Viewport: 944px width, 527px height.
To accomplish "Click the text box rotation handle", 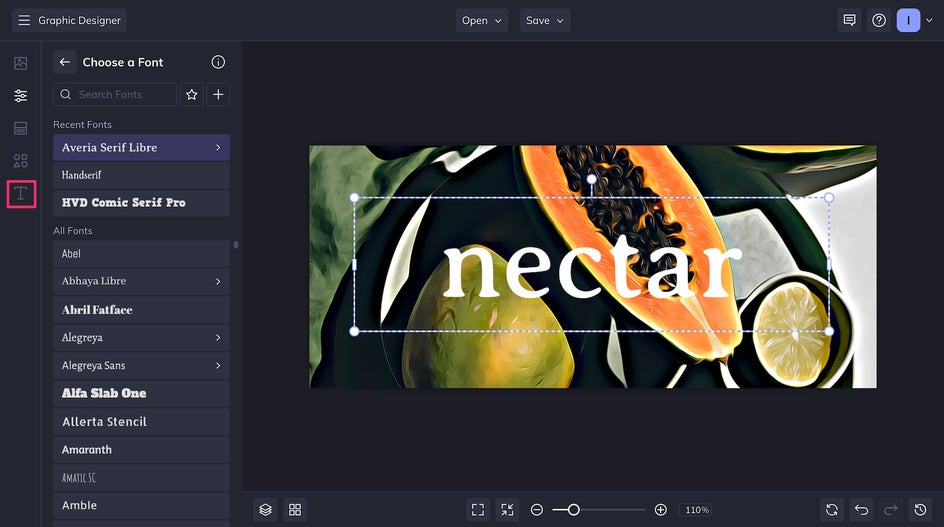I will 592,179.
